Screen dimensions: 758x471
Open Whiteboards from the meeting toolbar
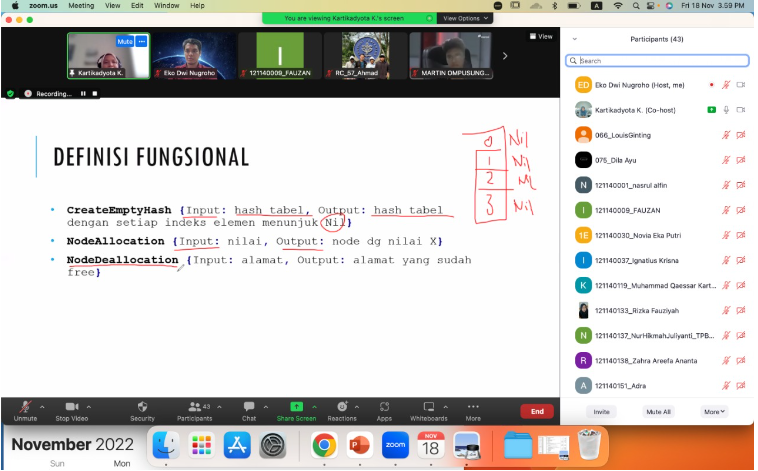428,408
